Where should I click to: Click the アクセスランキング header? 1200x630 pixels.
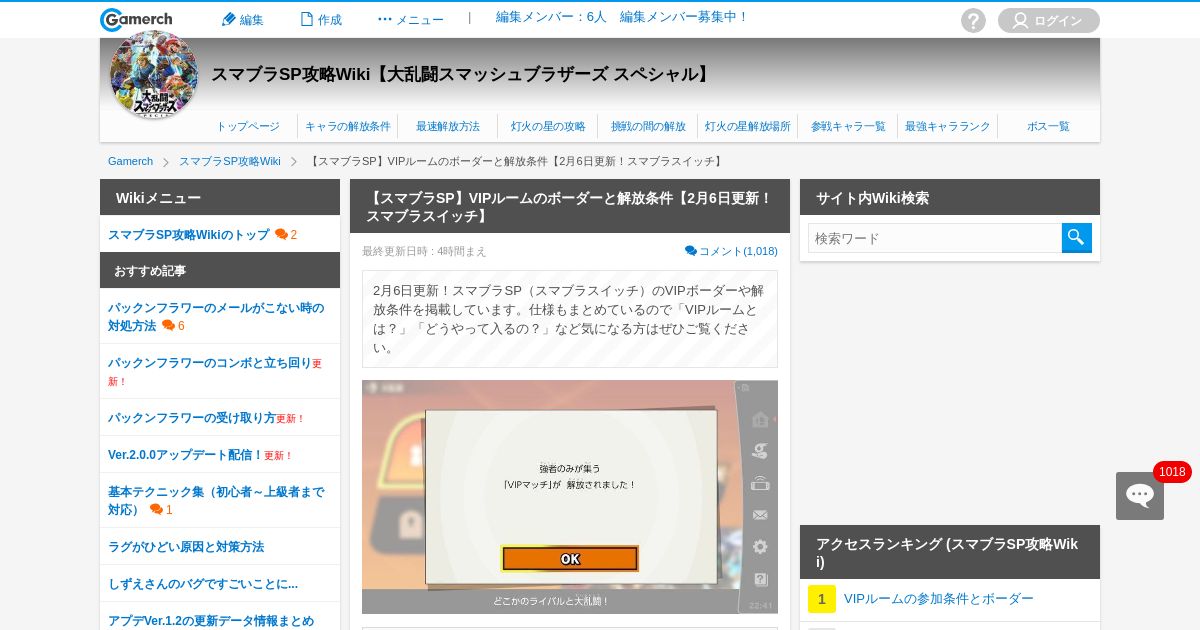tap(950, 552)
